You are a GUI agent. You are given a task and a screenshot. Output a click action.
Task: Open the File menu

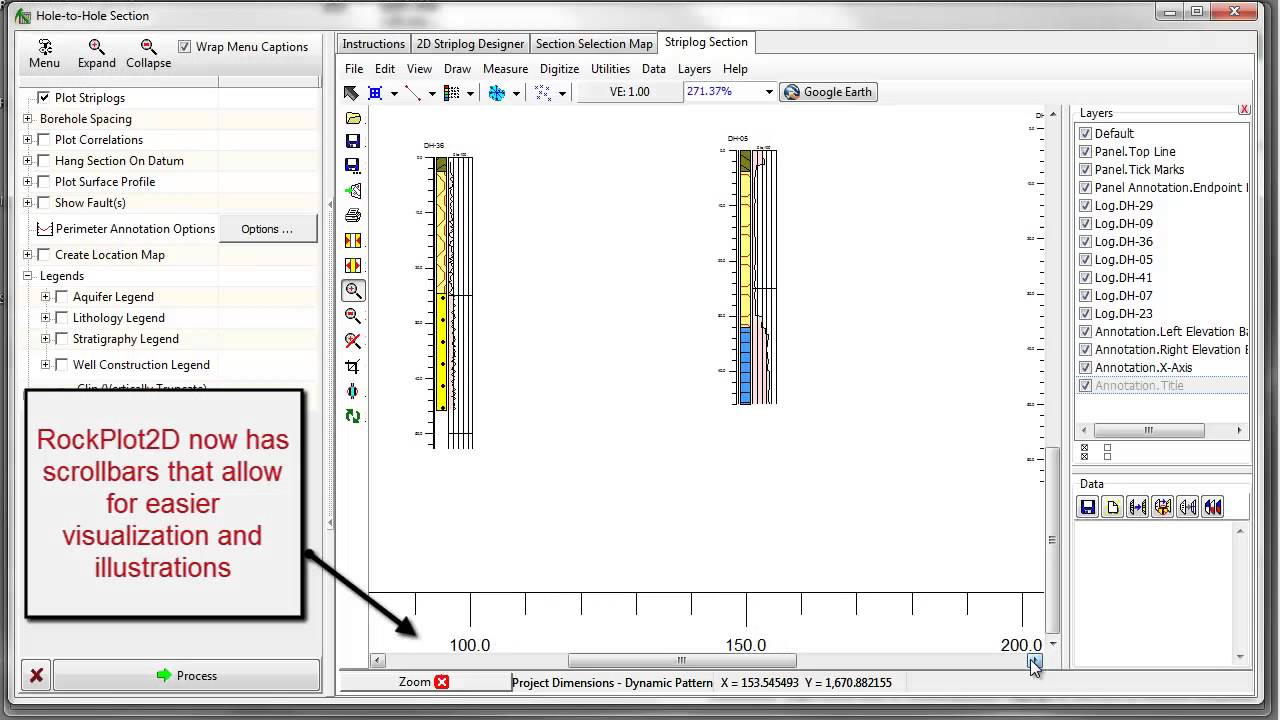point(354,69)
